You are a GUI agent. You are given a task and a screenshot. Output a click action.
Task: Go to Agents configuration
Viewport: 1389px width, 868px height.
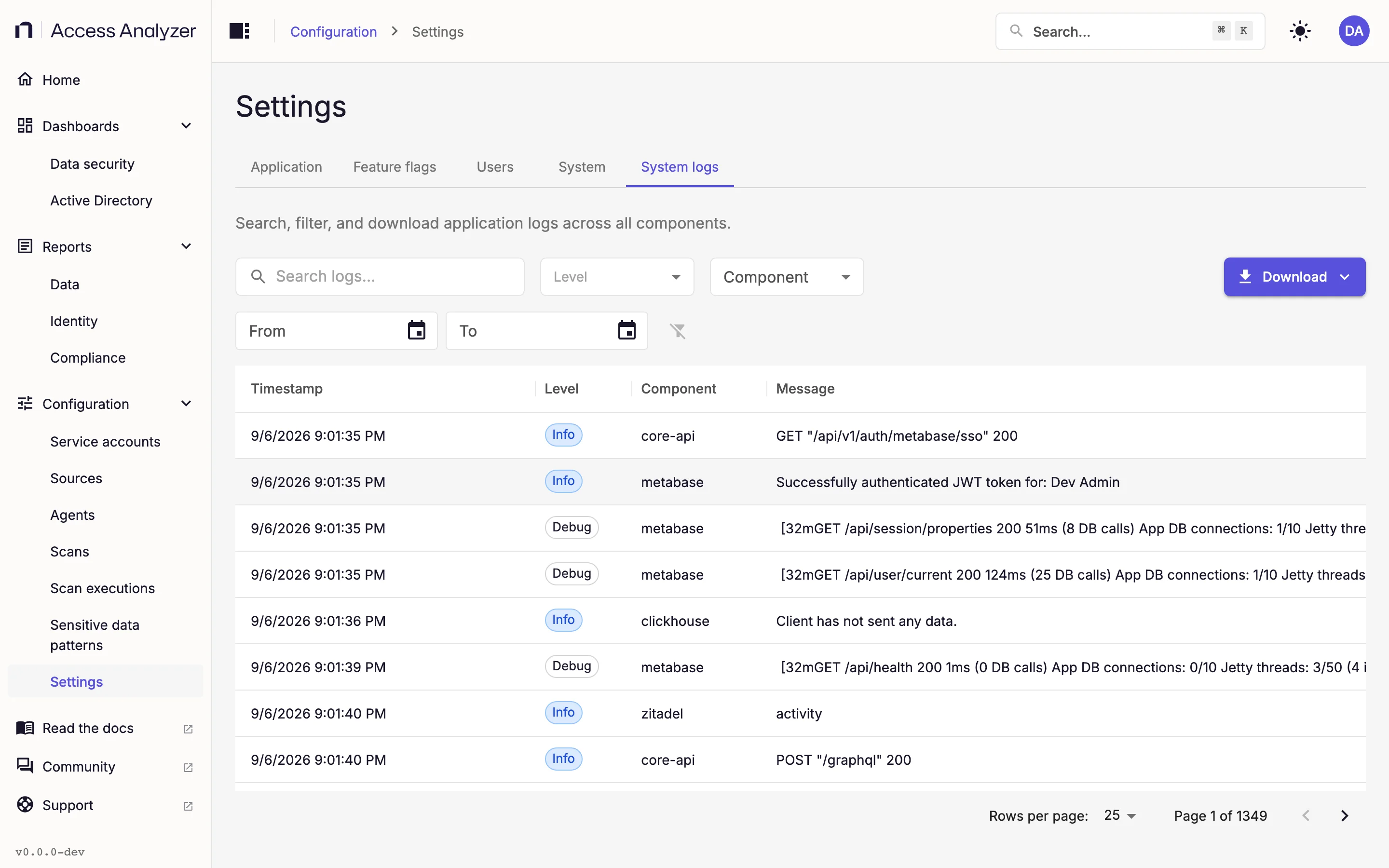(72, 515)
